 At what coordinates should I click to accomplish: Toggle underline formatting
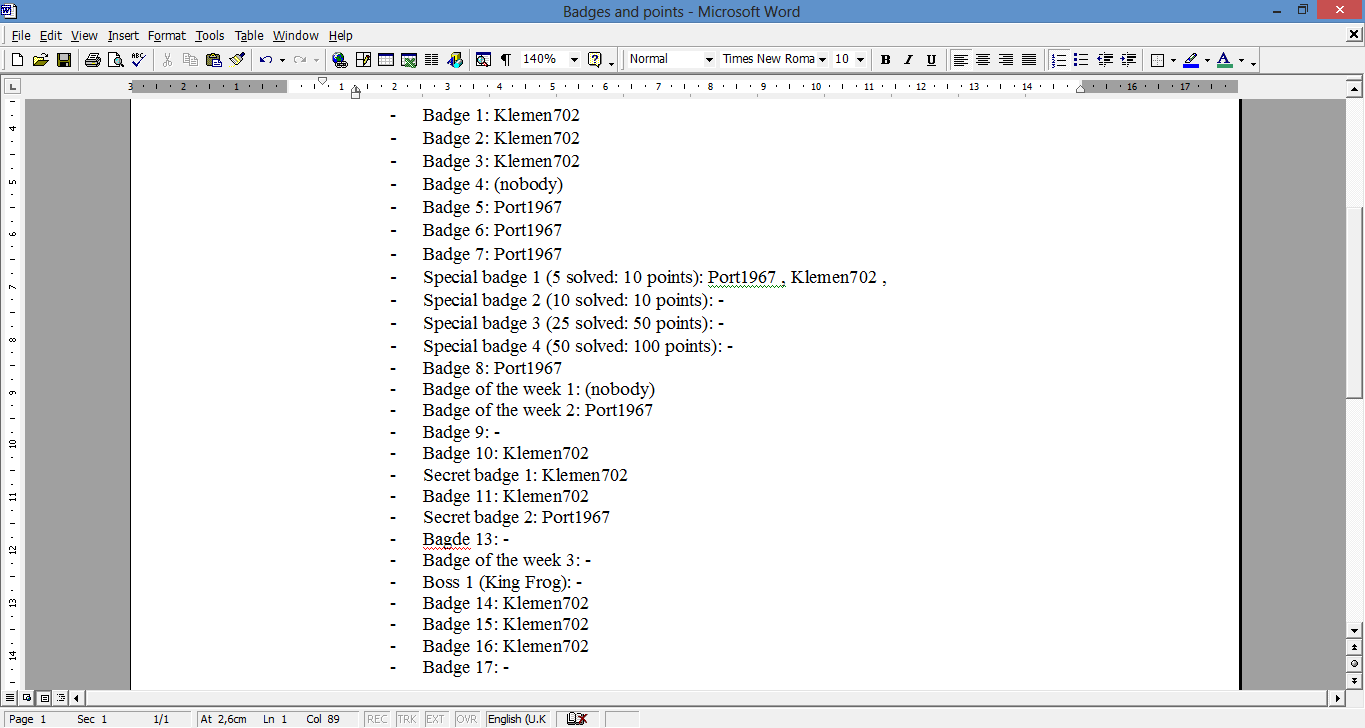(931, 60)
